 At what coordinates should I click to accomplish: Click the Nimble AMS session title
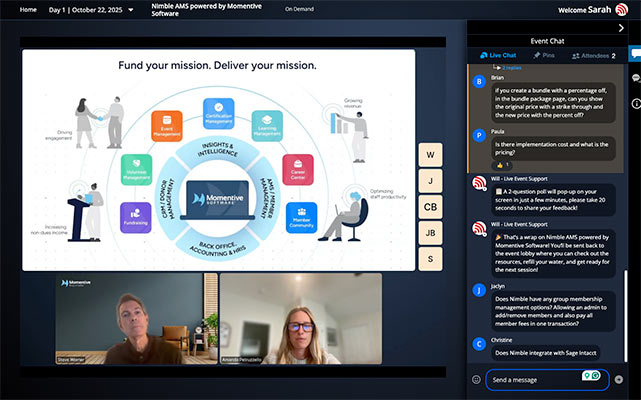click(206, 10)
